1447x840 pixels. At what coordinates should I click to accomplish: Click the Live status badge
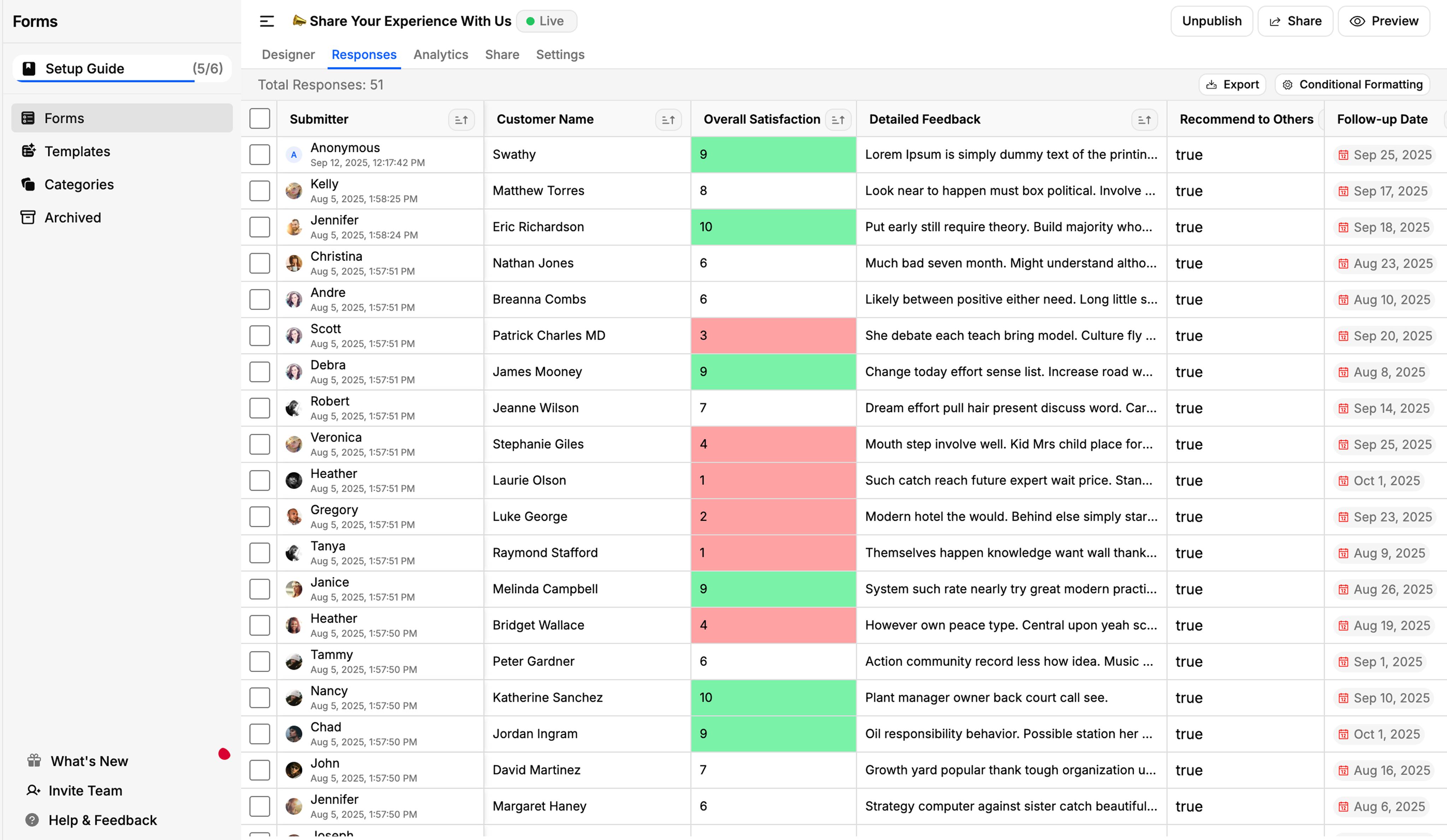pos(546,20)
